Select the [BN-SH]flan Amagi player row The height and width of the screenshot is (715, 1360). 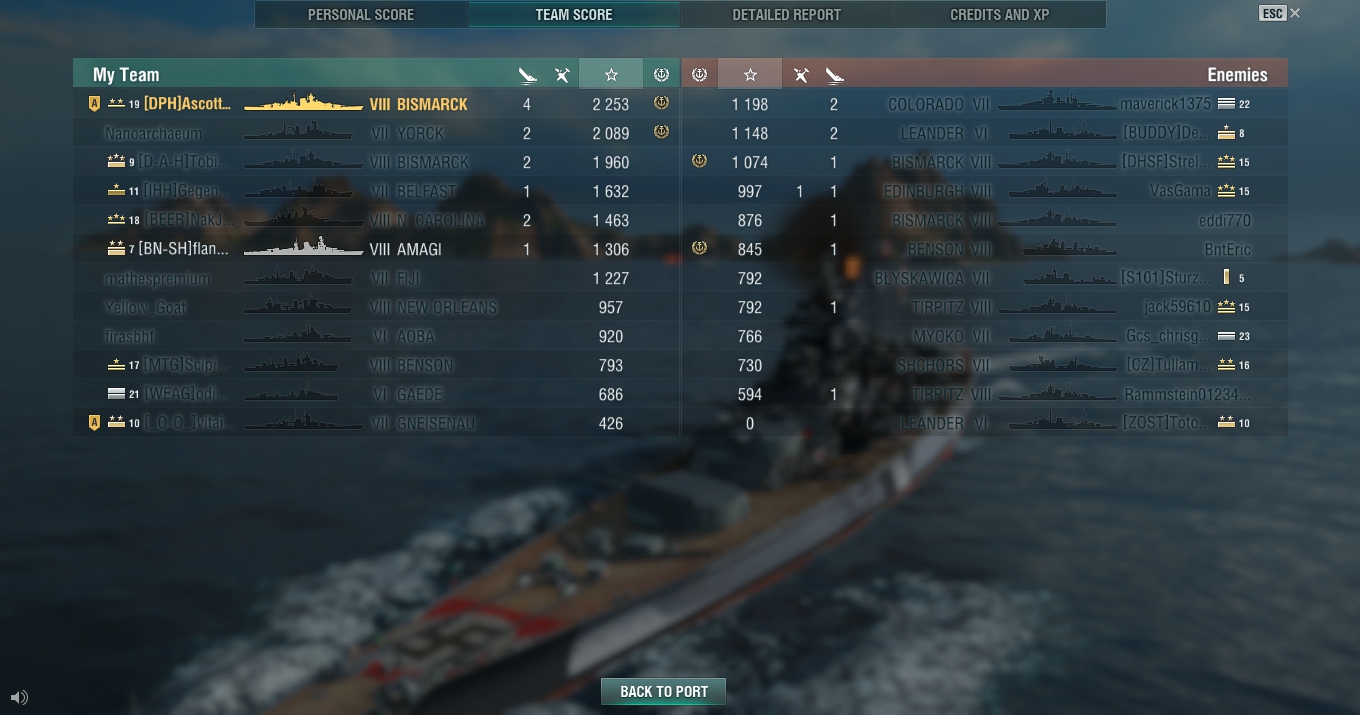tap(376, 249)
